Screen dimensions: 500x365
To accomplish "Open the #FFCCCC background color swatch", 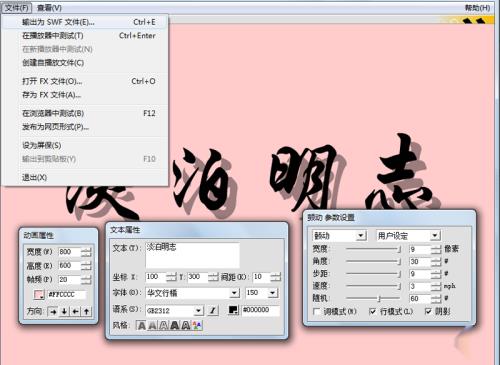I will click(39, 295).
